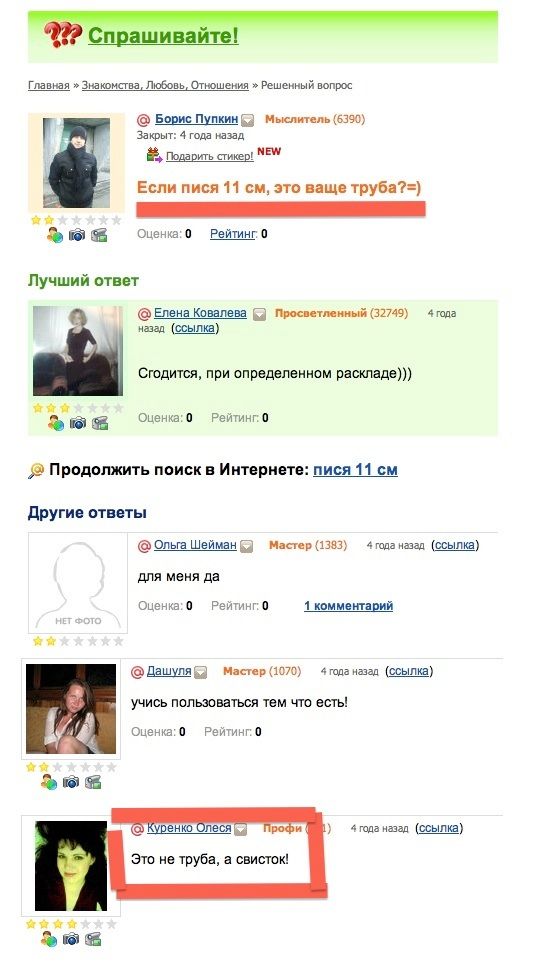Open Елена Ковалева's profile photo thumbnail
Viewport: 535px width, 980px height.
pos(78,351)
